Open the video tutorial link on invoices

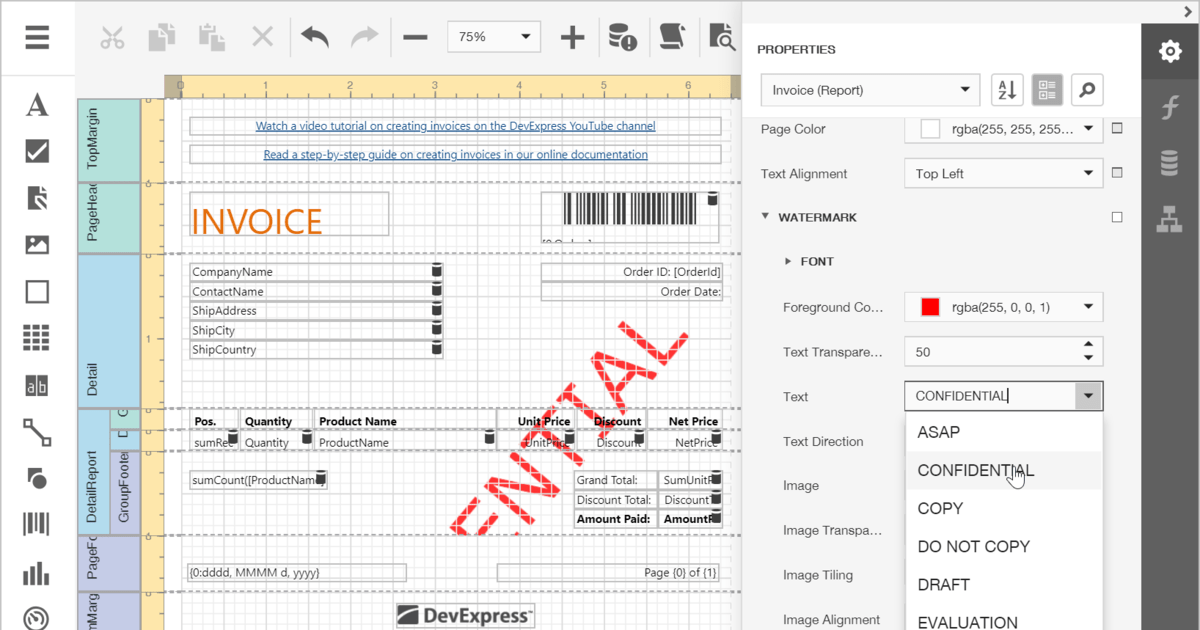(x=454, y=125)
